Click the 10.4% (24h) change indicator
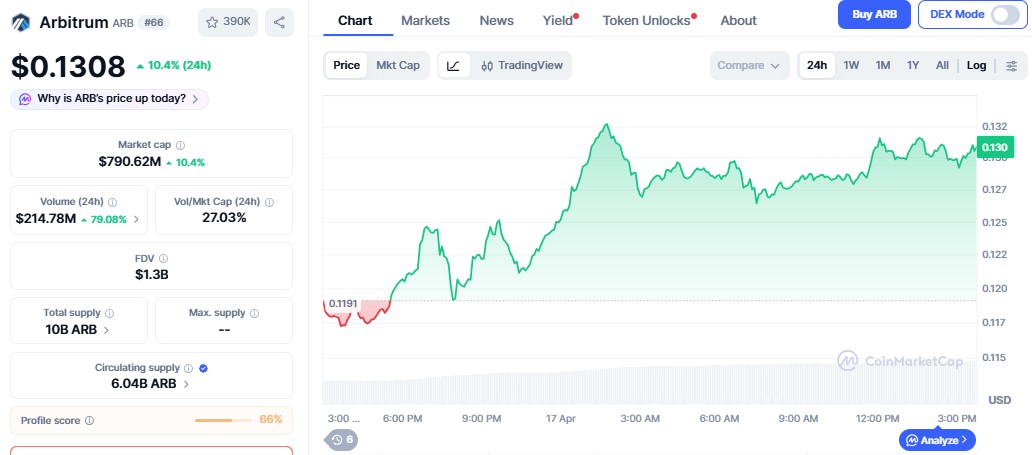Screen dimensions: 1032x455 (173, 65)
